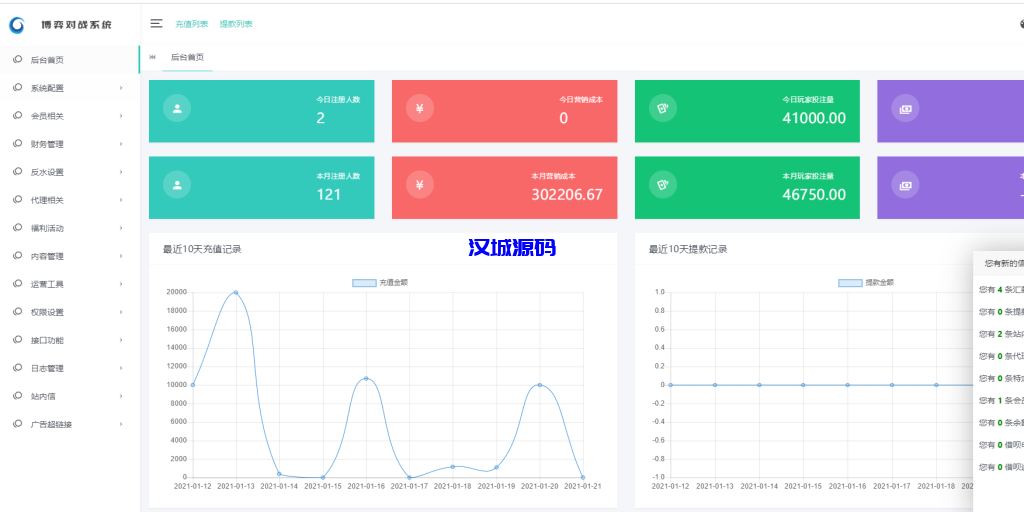1024x512 pixels.
Task: Expand the 内容管理 chevron arrow
Action: tap(121, 256)
